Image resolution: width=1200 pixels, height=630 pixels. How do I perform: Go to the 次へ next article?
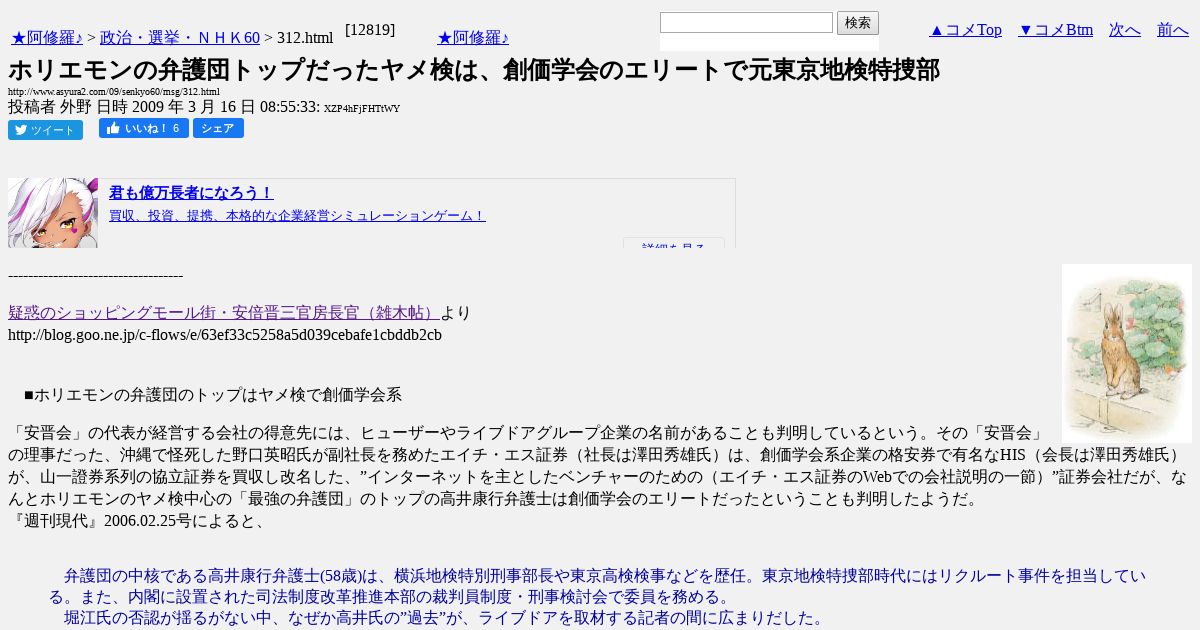coord(1125,30)
